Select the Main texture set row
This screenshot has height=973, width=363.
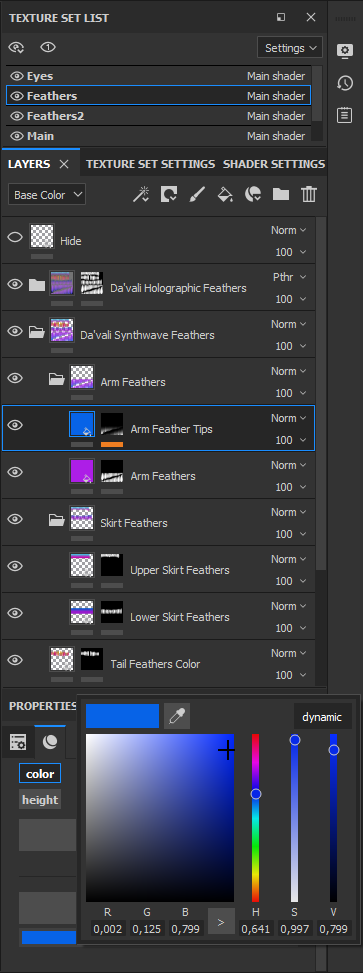(158, 136)
